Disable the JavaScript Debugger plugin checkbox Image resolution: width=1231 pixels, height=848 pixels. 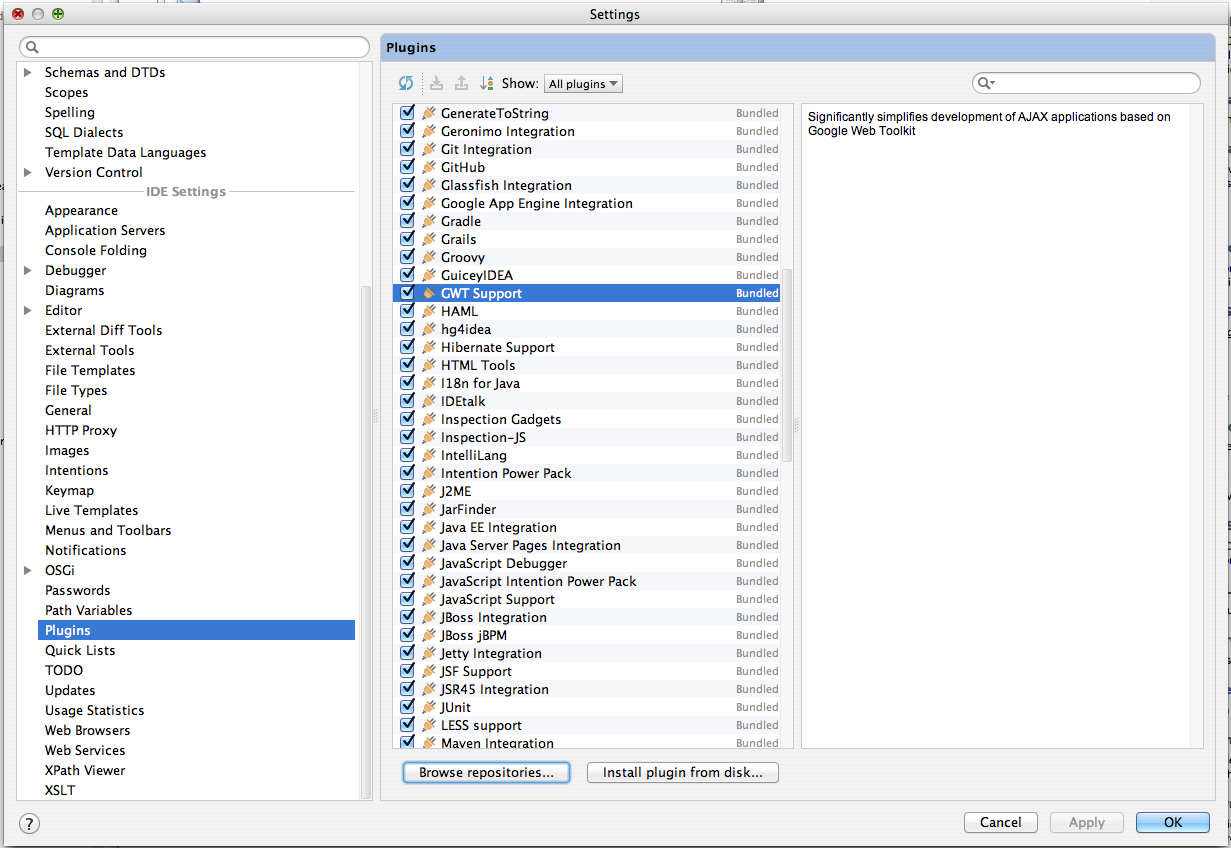click(407, 563)
